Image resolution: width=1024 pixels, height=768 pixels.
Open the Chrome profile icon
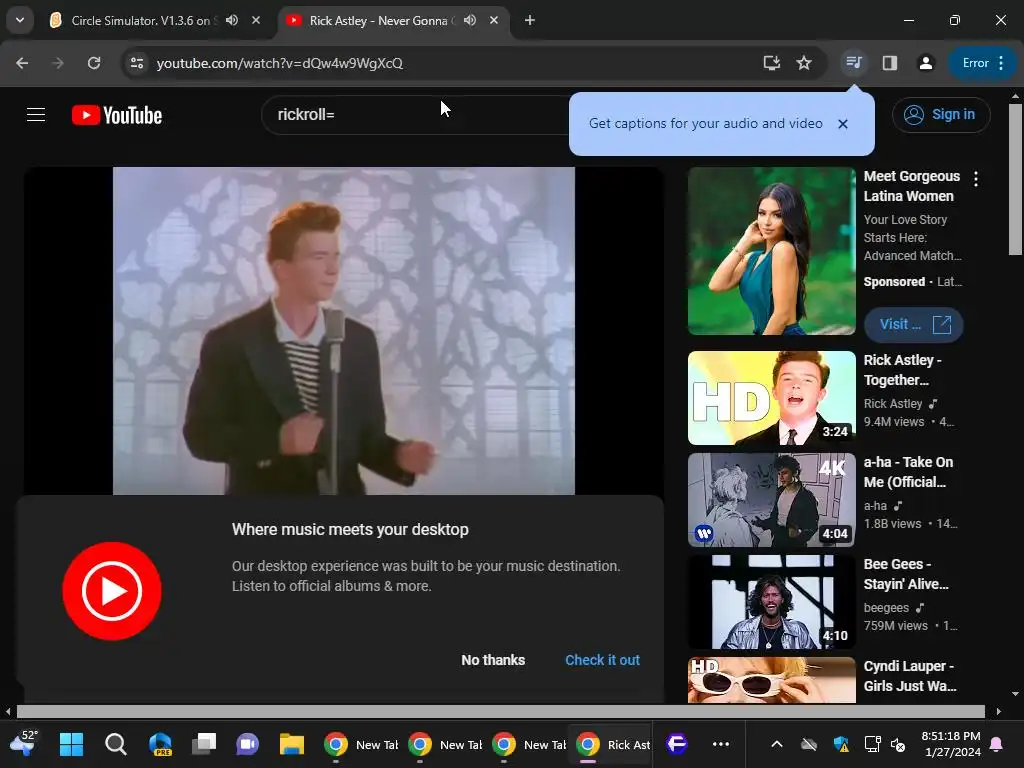[925, 63]
